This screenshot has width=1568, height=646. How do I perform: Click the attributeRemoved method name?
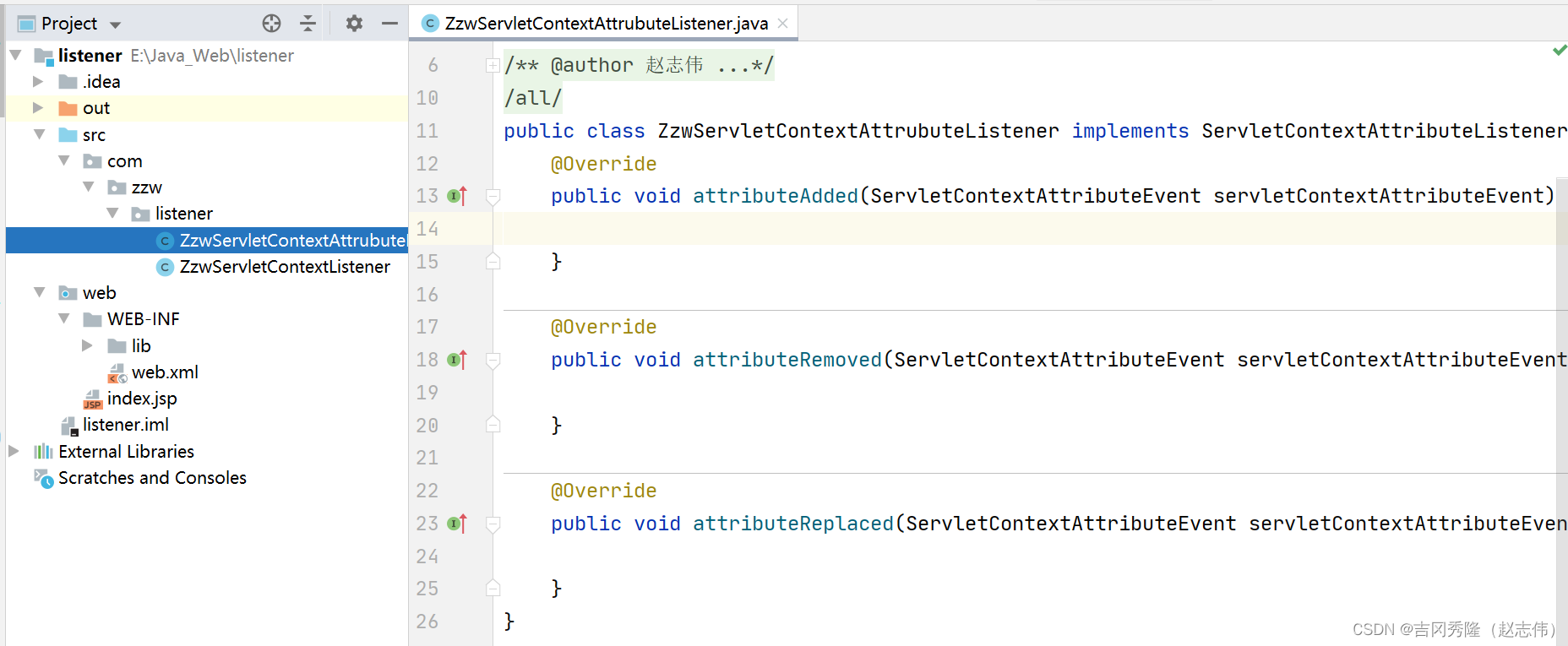pyautogui.click(x=787, y=360)
